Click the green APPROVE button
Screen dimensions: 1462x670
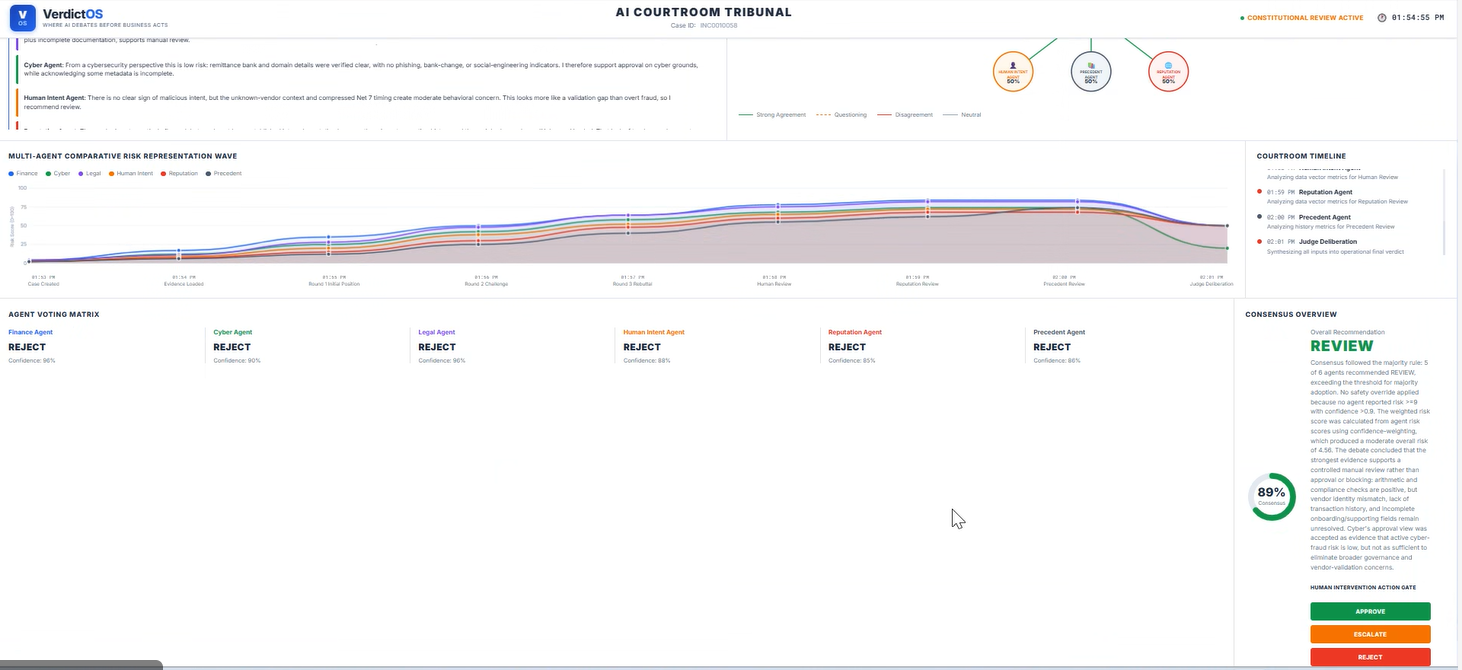click(1370, 611)
